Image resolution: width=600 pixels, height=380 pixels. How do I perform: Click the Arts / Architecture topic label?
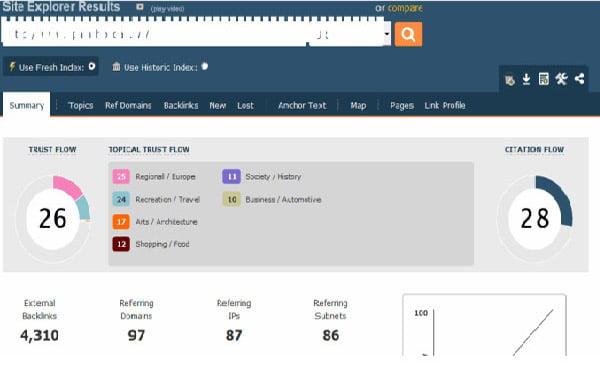[x=166, y=222]
